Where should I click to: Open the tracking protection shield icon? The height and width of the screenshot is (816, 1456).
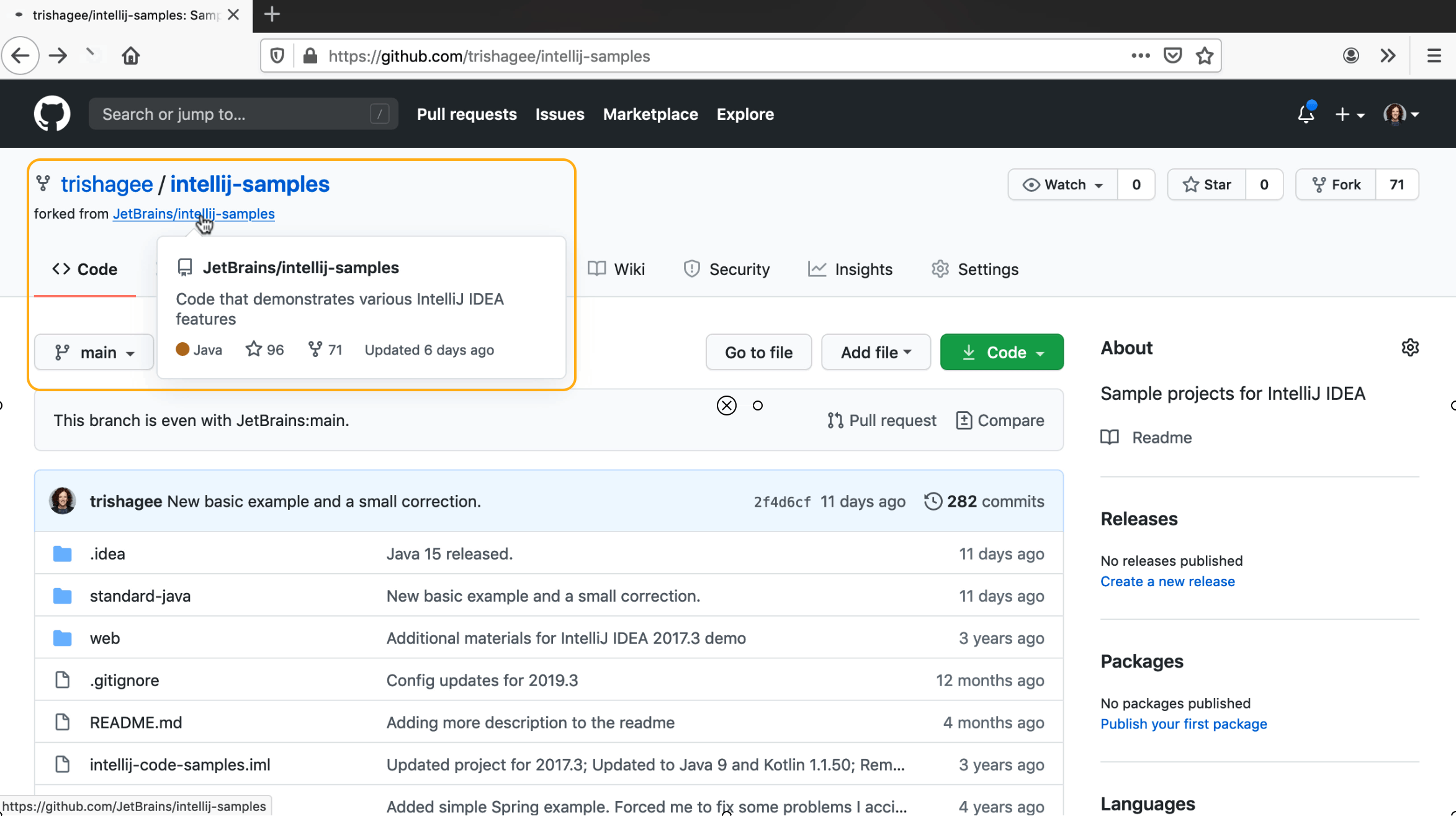(x=277, y=55)
